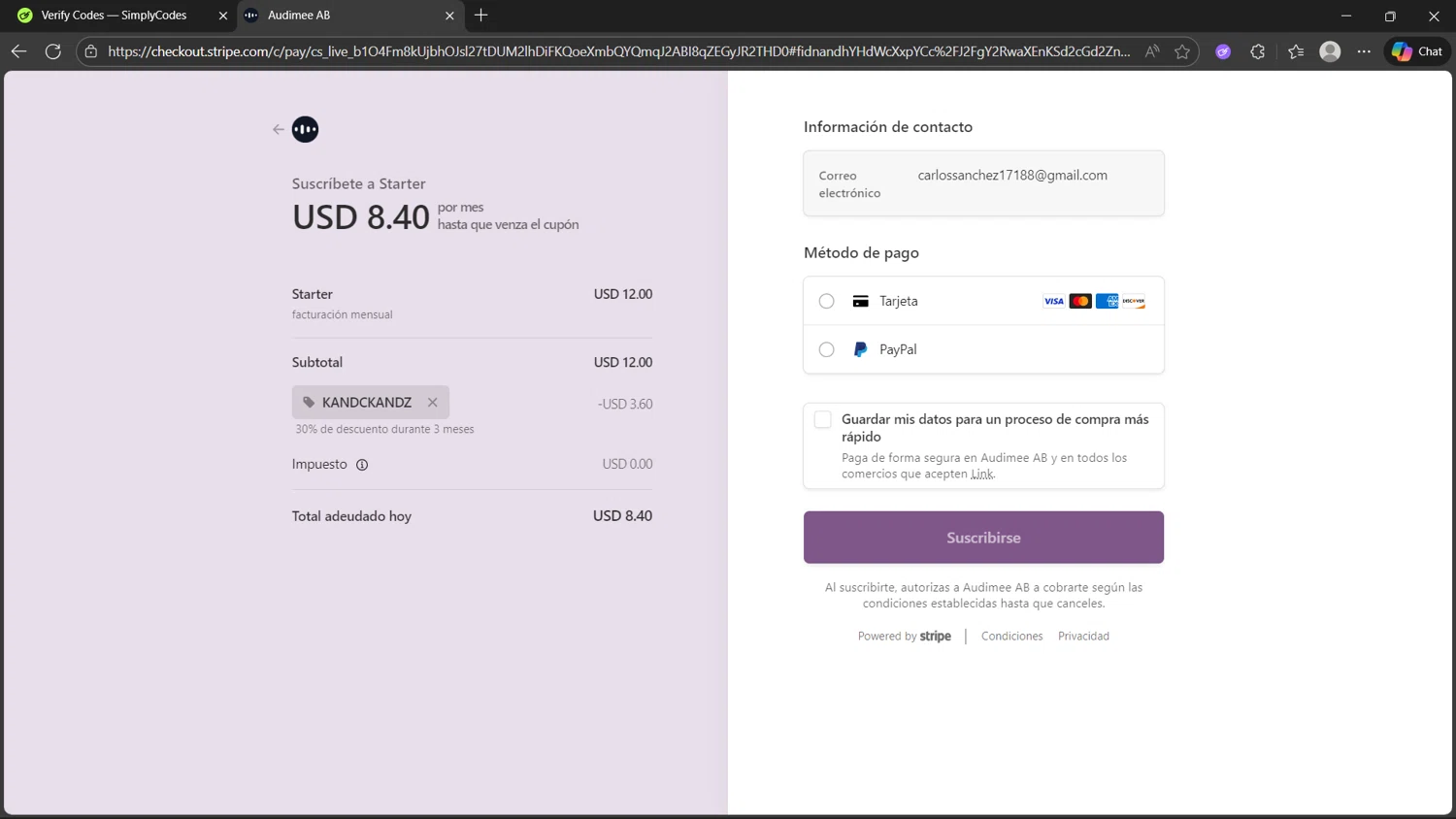Click the Correo electrónico email field
This screenshot has height=819, width=1456.
pos(983,183)
